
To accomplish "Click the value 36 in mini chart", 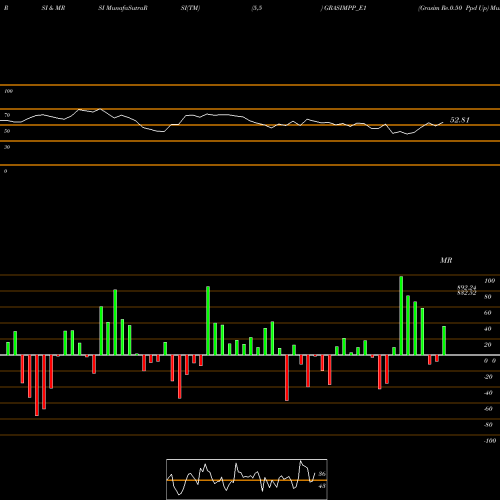I will tap(322, 474).
